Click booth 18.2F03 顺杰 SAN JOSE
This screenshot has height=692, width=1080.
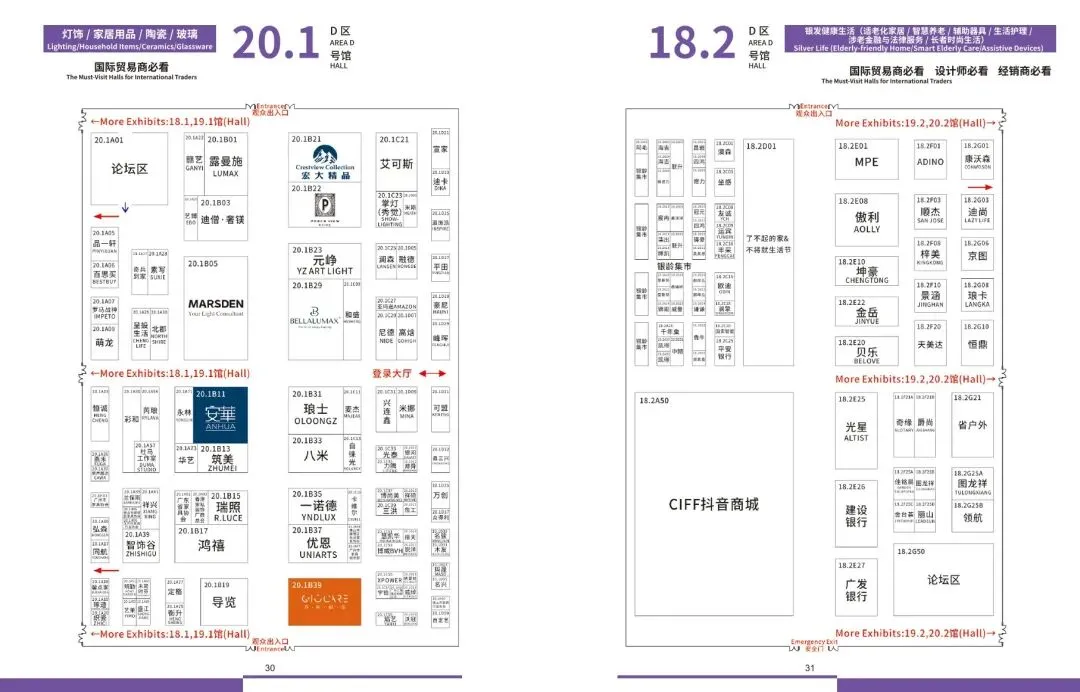(x=930, y=211)
